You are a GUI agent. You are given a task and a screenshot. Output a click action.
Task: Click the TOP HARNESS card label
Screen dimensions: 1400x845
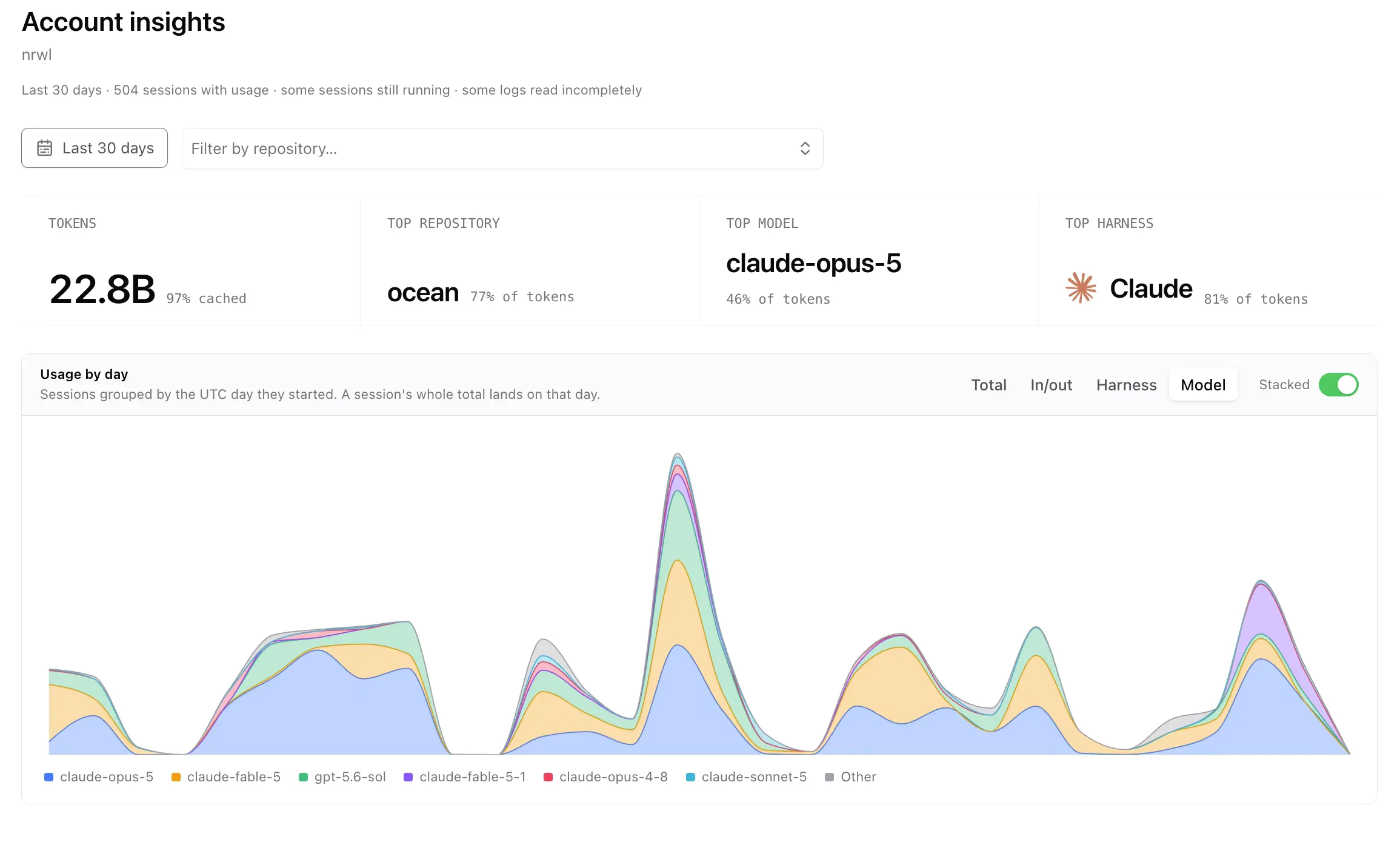click(1109, 223)
